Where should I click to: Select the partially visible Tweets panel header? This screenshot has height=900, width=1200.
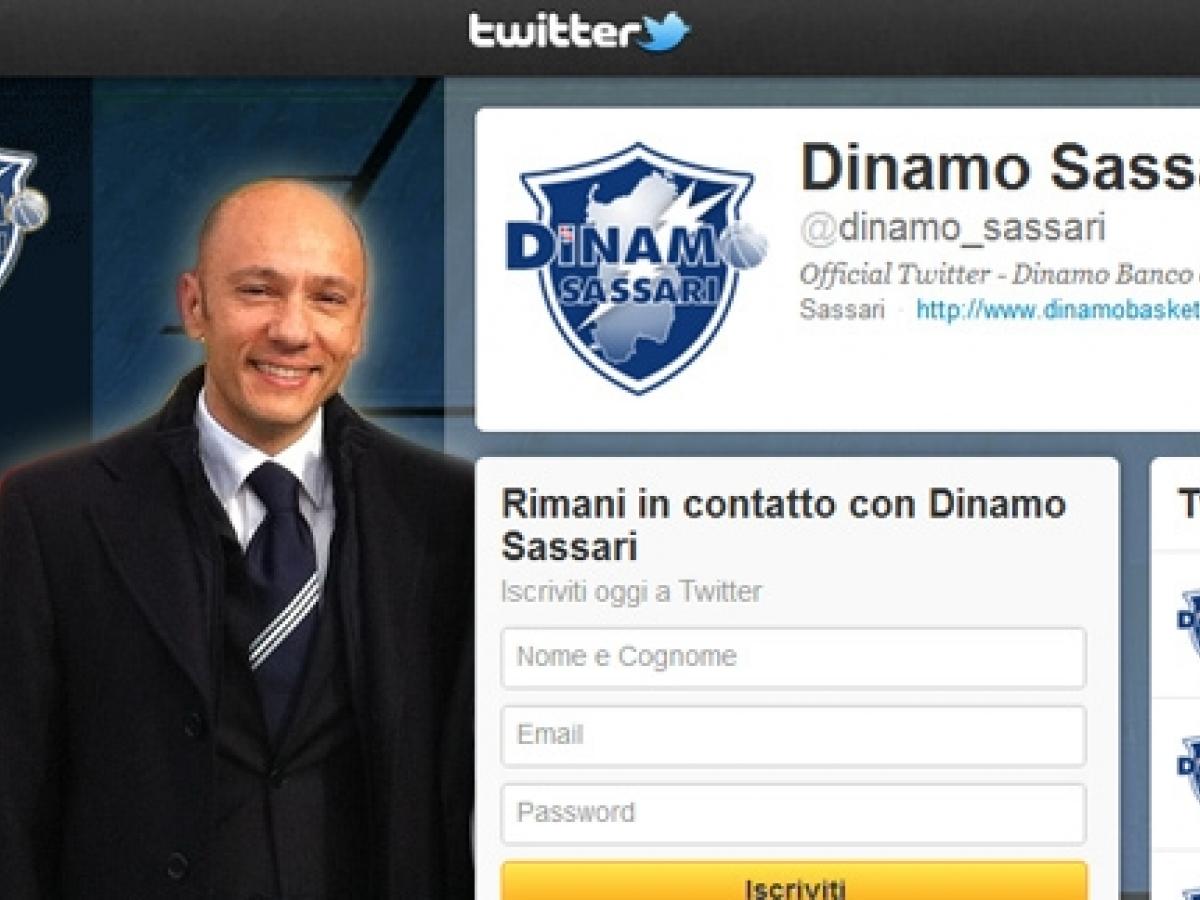tap(1188, 505)
